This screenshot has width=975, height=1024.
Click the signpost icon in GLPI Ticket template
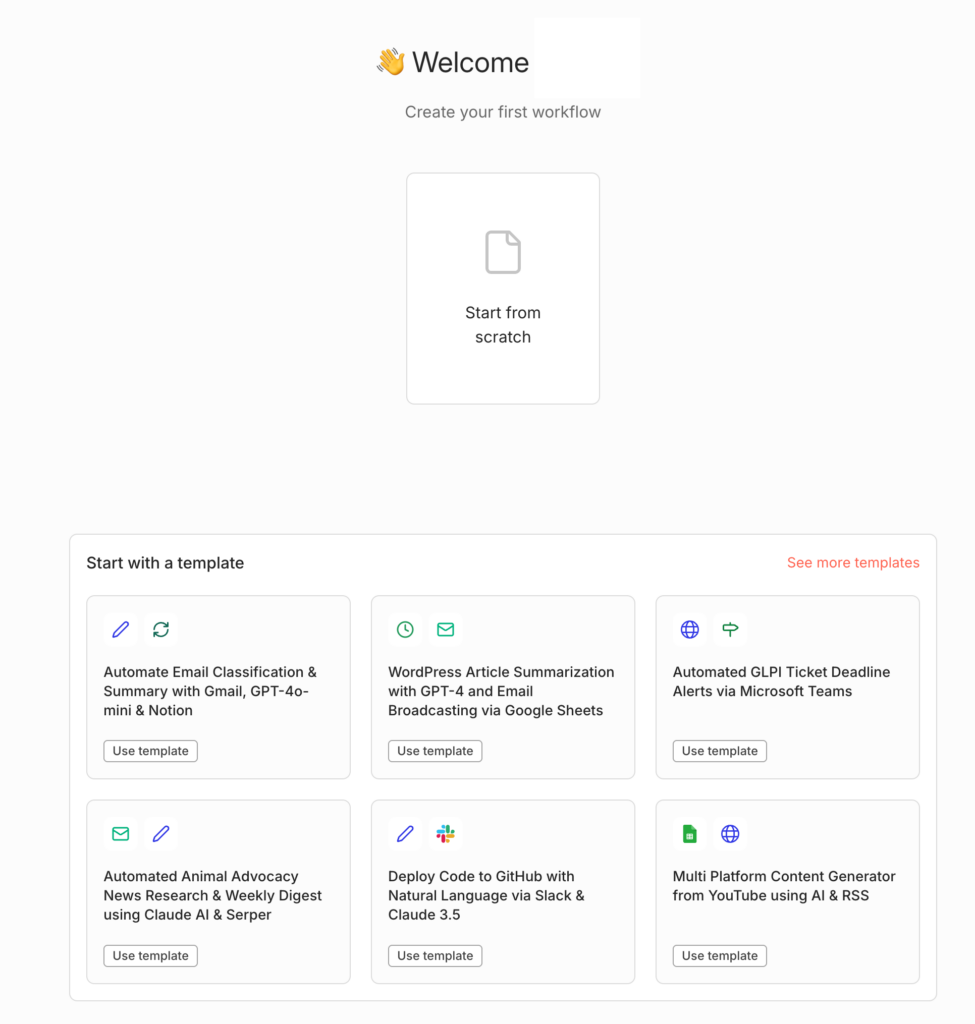coord(730,629)
